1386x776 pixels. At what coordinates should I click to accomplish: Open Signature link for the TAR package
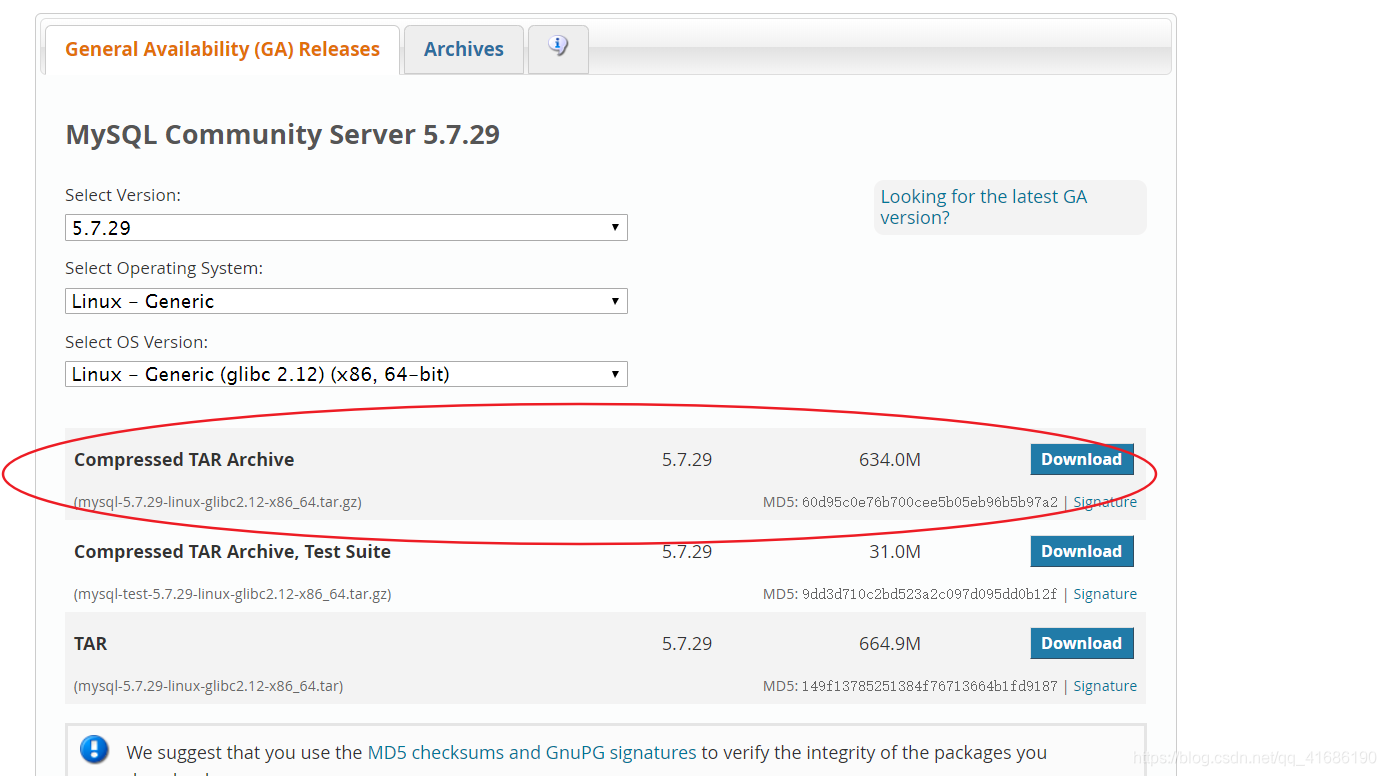1105,686
